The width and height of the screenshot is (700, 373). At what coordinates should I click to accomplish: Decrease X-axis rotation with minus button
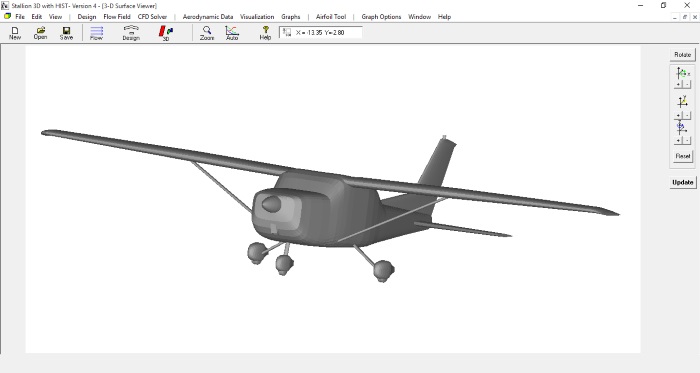[x=687, y=84]
